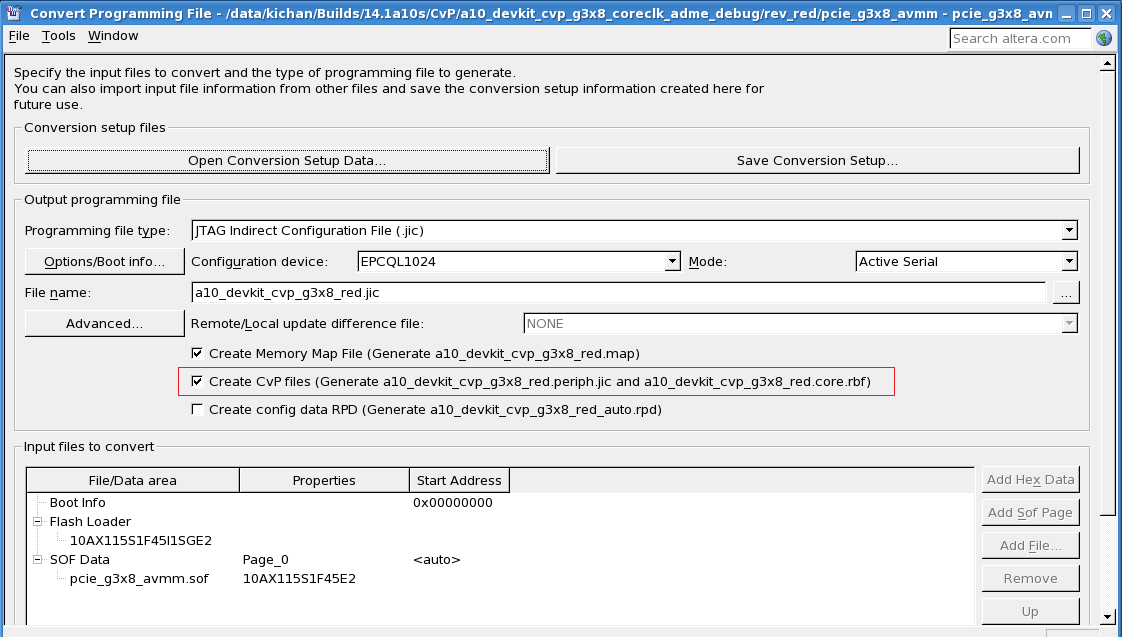
Task: Click the scroll up arrow of the vertical scrollbar
Action: [x=1107, y=64]
